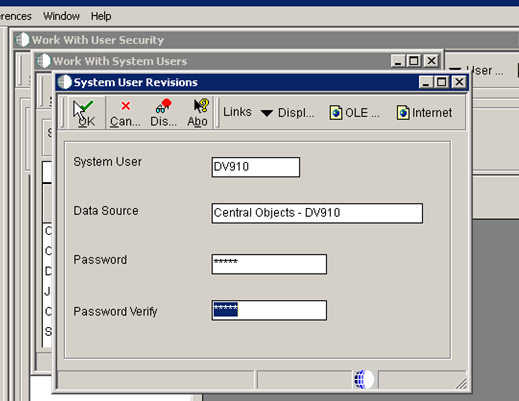The image size is (519, 401).
Task: Close the System User Revisions window
Action: click(x=459, y=82)
